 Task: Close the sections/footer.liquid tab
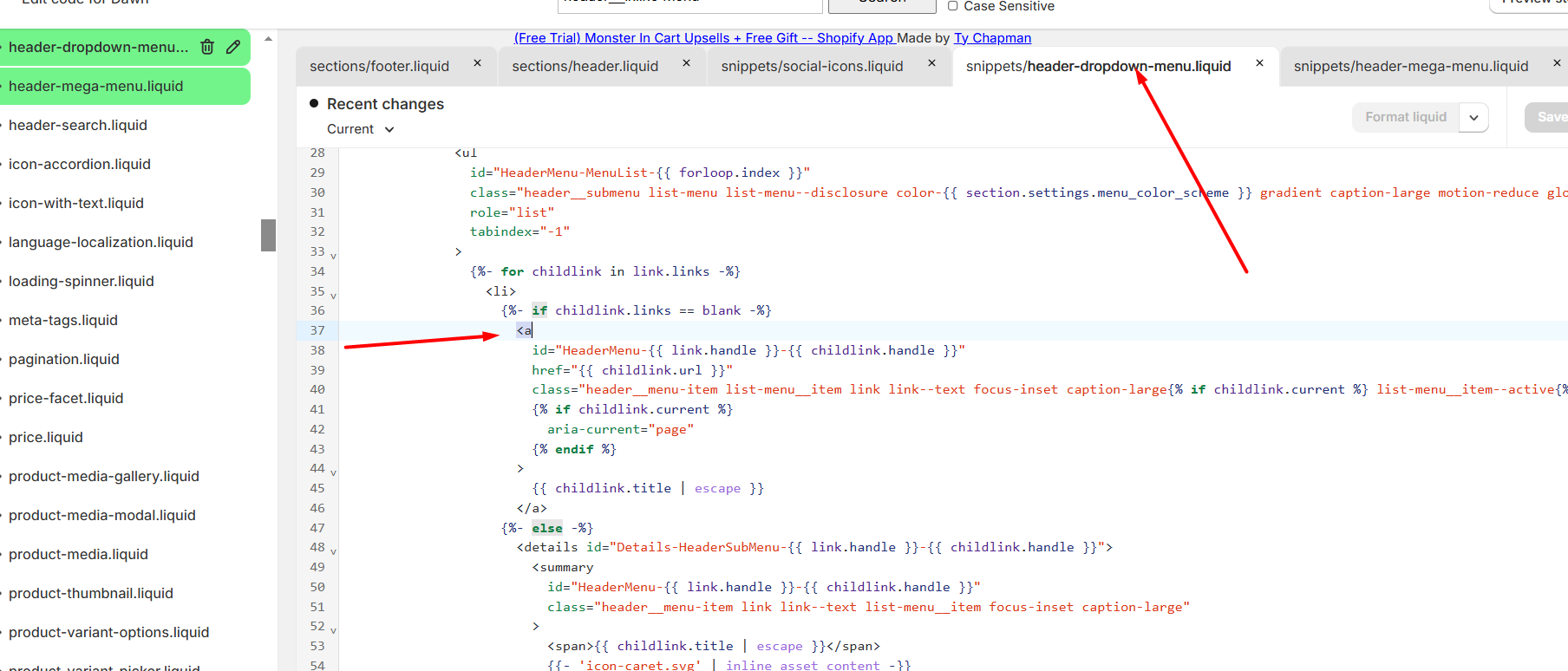click(477, 63)
